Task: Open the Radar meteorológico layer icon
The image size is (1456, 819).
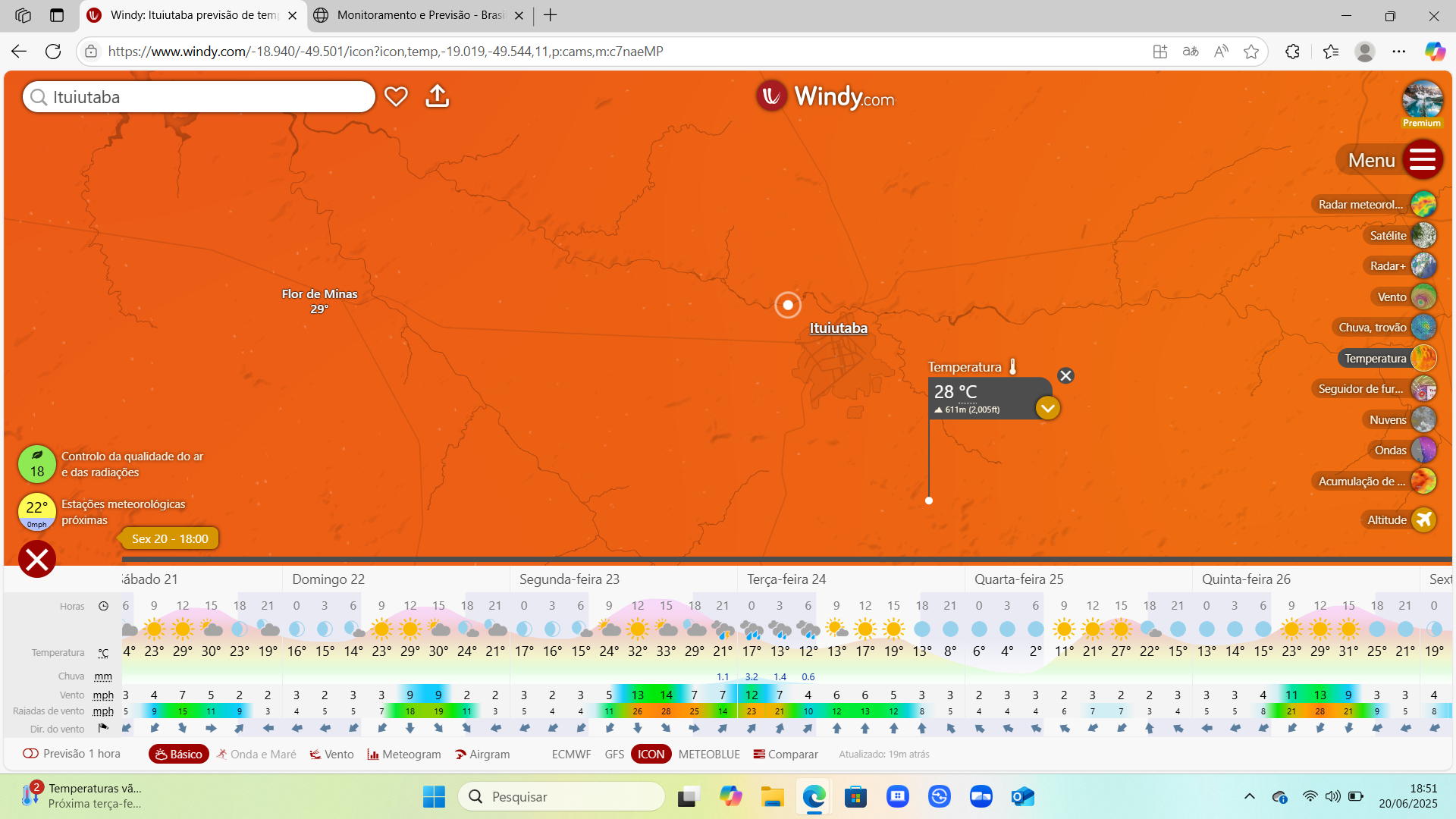Action: click(1423, 204)
